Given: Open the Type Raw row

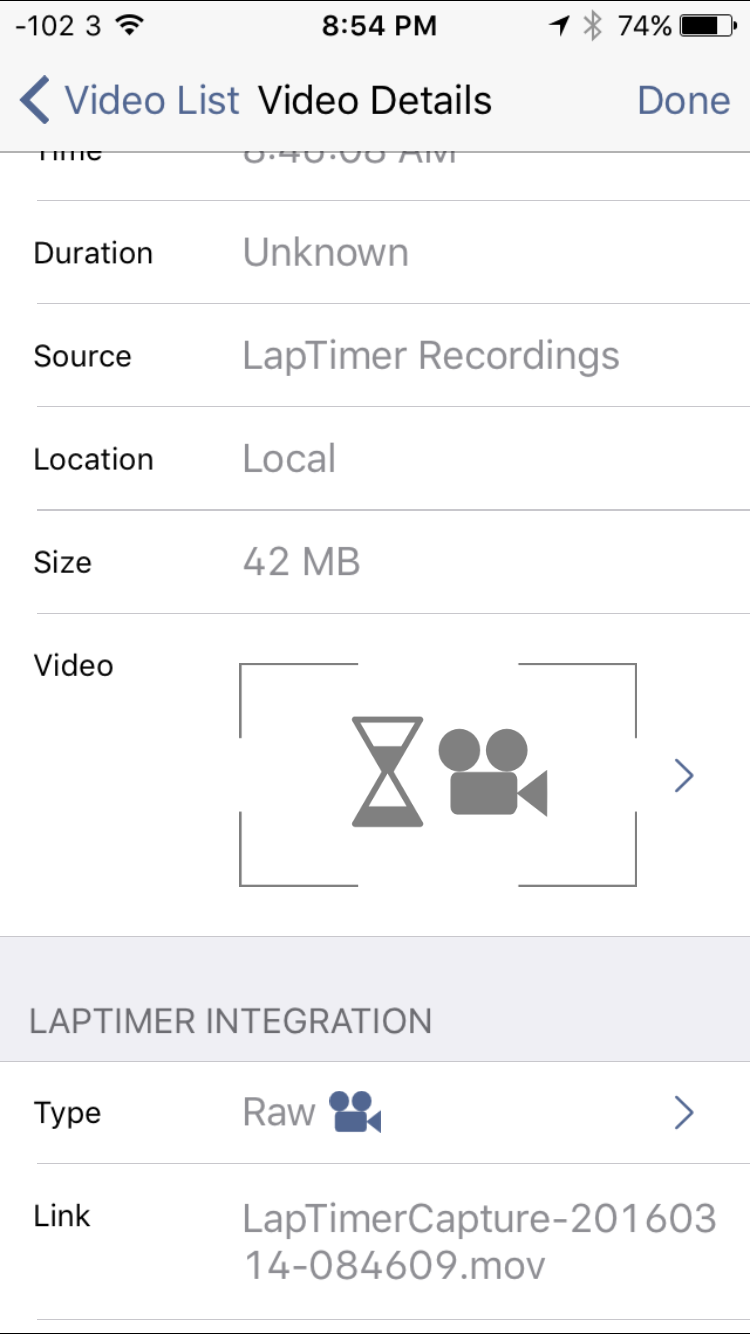Looking at the screenshot, I should click(375, 1112).
